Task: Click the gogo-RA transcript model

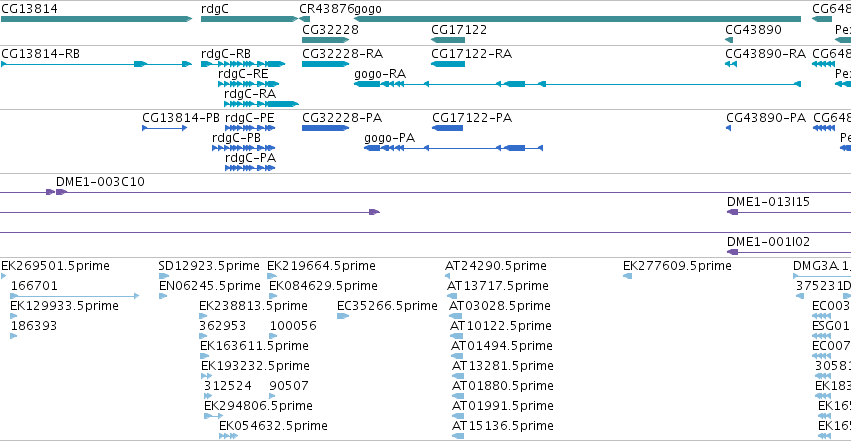Action: 577,84
